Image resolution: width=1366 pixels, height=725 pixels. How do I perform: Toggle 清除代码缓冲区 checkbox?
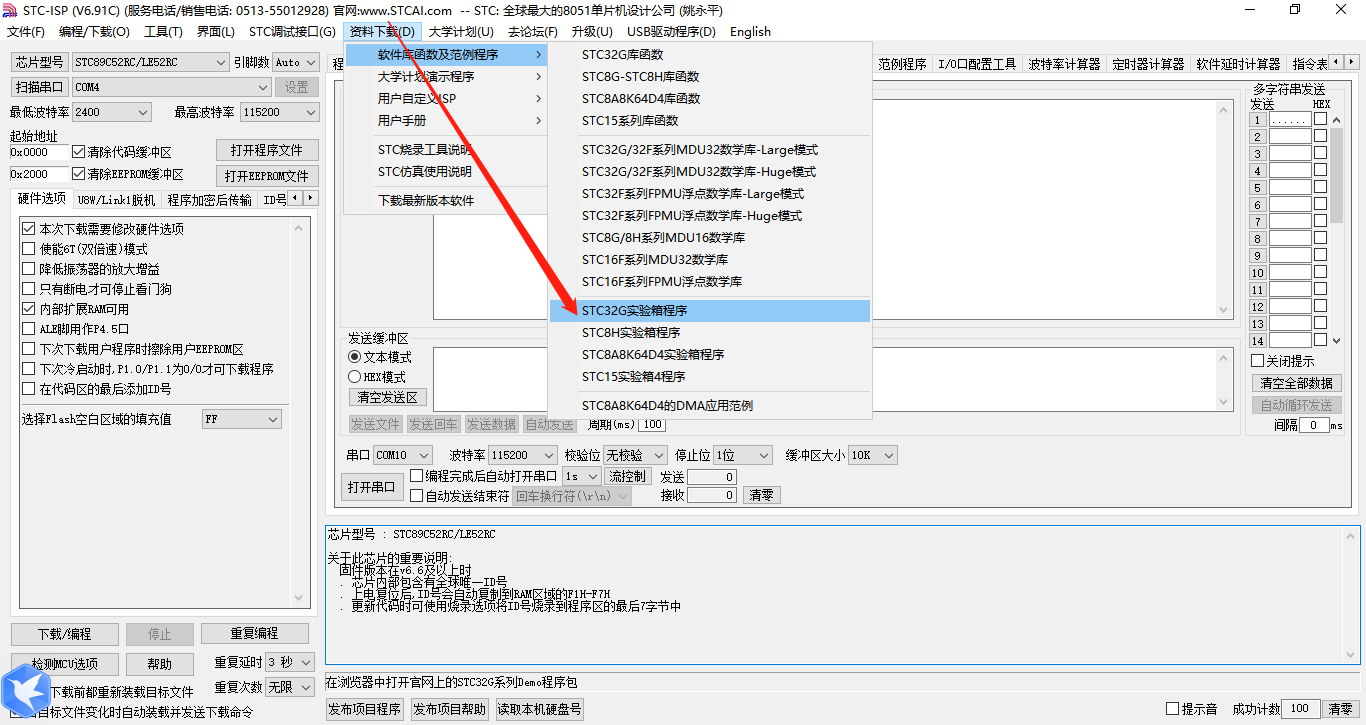point(79,153)
